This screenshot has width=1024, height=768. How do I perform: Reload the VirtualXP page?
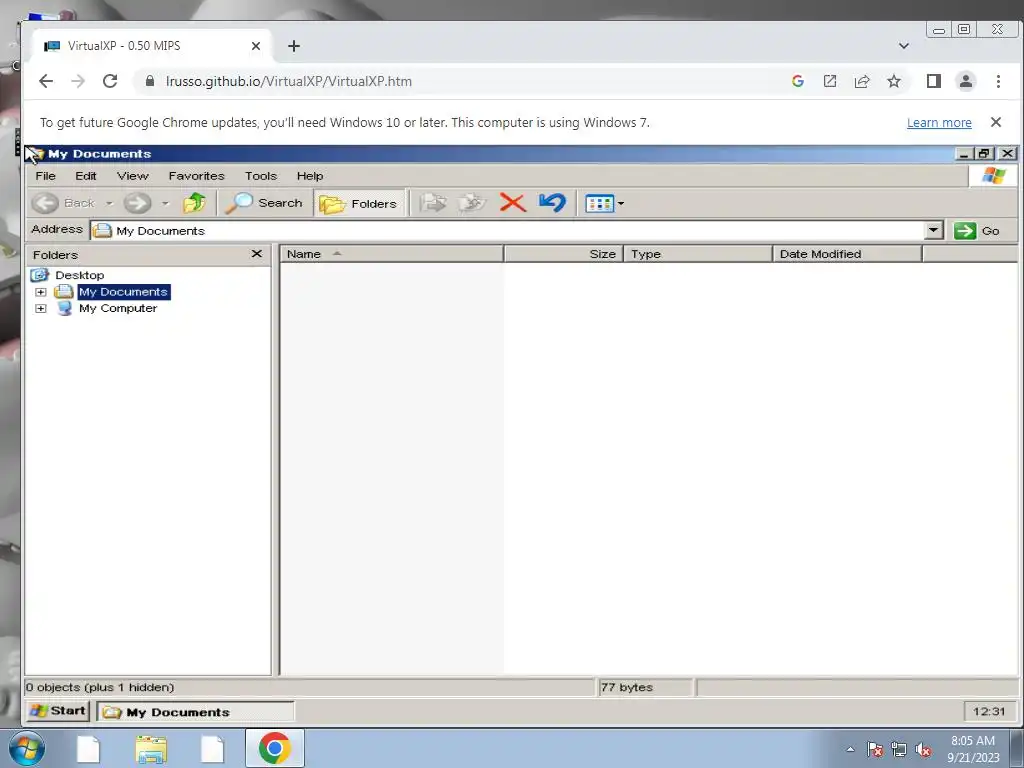pyautogui.click(x=110, y=81)
